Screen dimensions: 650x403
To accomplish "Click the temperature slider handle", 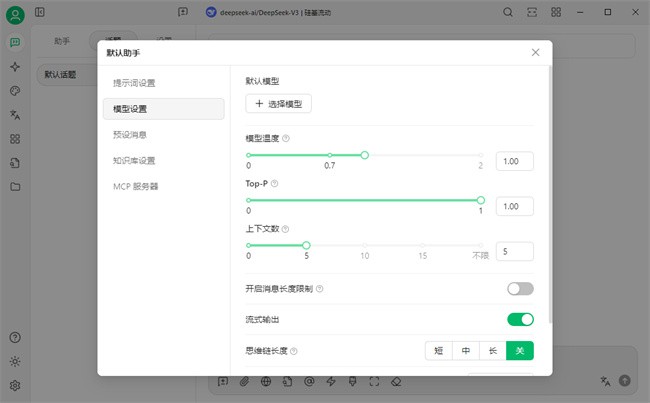I will 364,155.
